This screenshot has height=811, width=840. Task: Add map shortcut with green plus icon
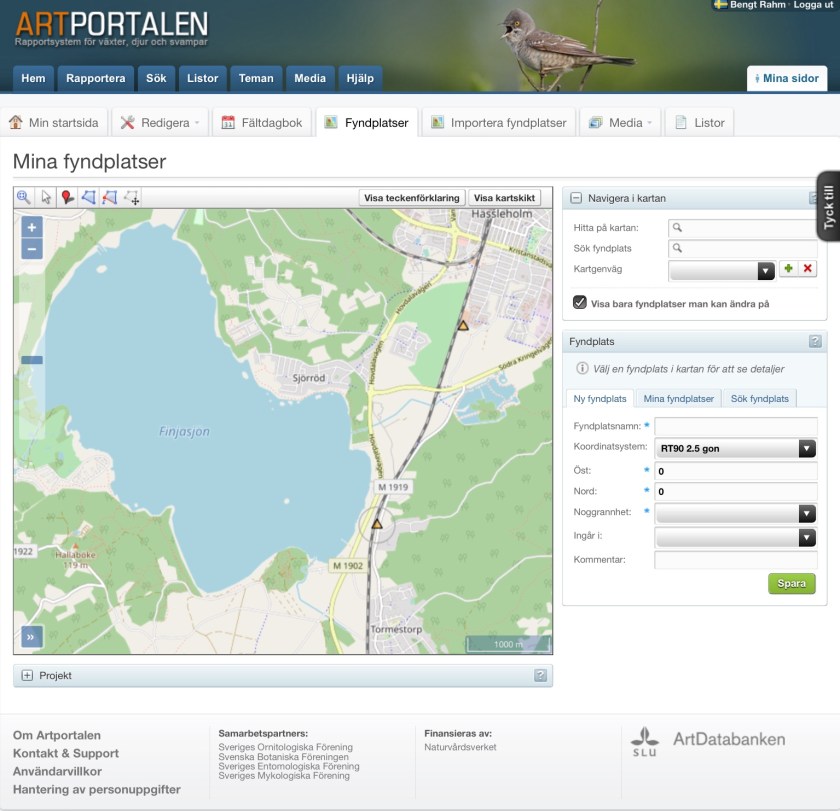tap(788, 270)
